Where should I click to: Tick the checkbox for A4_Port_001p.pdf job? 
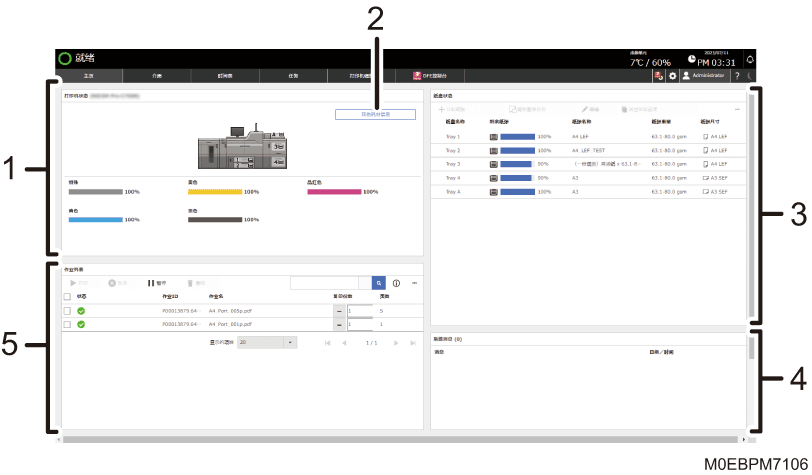(x=67, y=324)
